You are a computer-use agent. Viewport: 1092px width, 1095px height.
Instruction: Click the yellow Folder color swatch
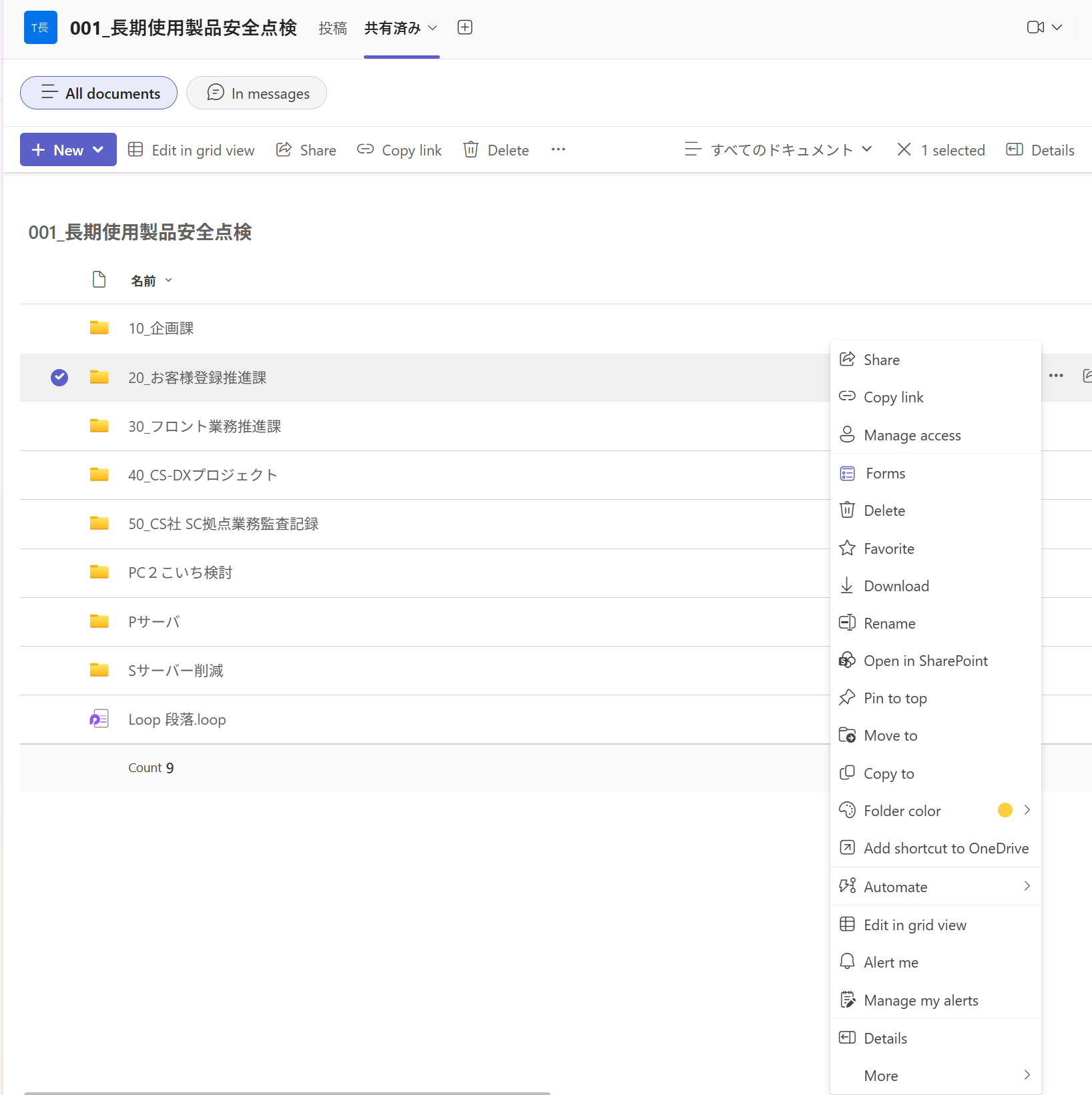(x=1005, y=810)
